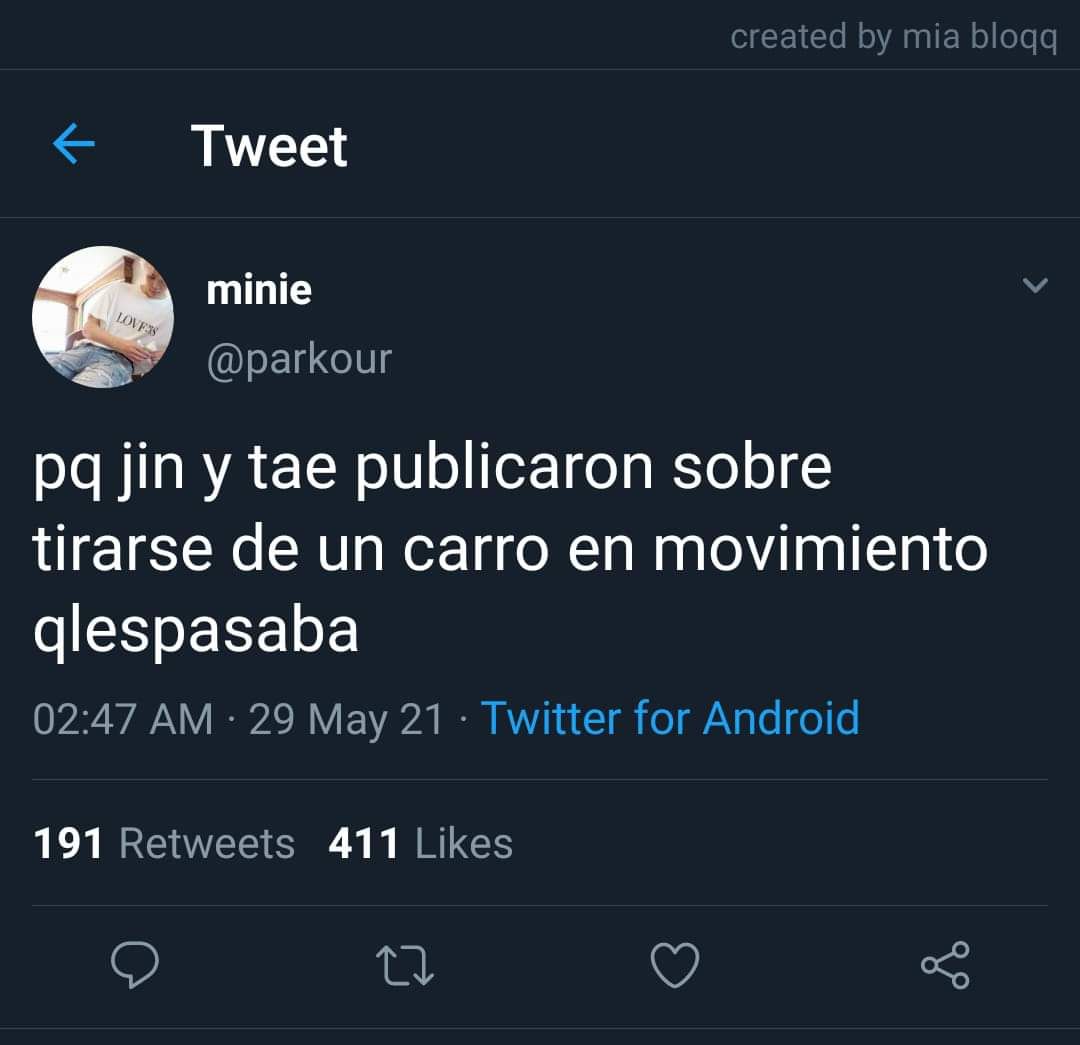Open the share icon options
Viewport: 1080px width, 1045px height.
(946, 965)
